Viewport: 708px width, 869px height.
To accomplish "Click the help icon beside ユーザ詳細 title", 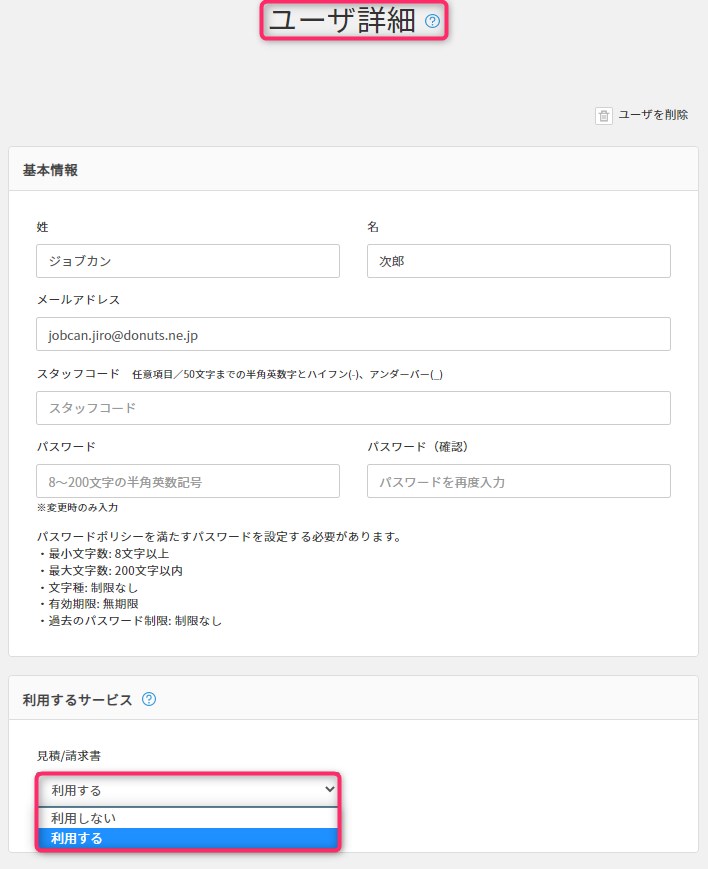I will coord(432,21).
